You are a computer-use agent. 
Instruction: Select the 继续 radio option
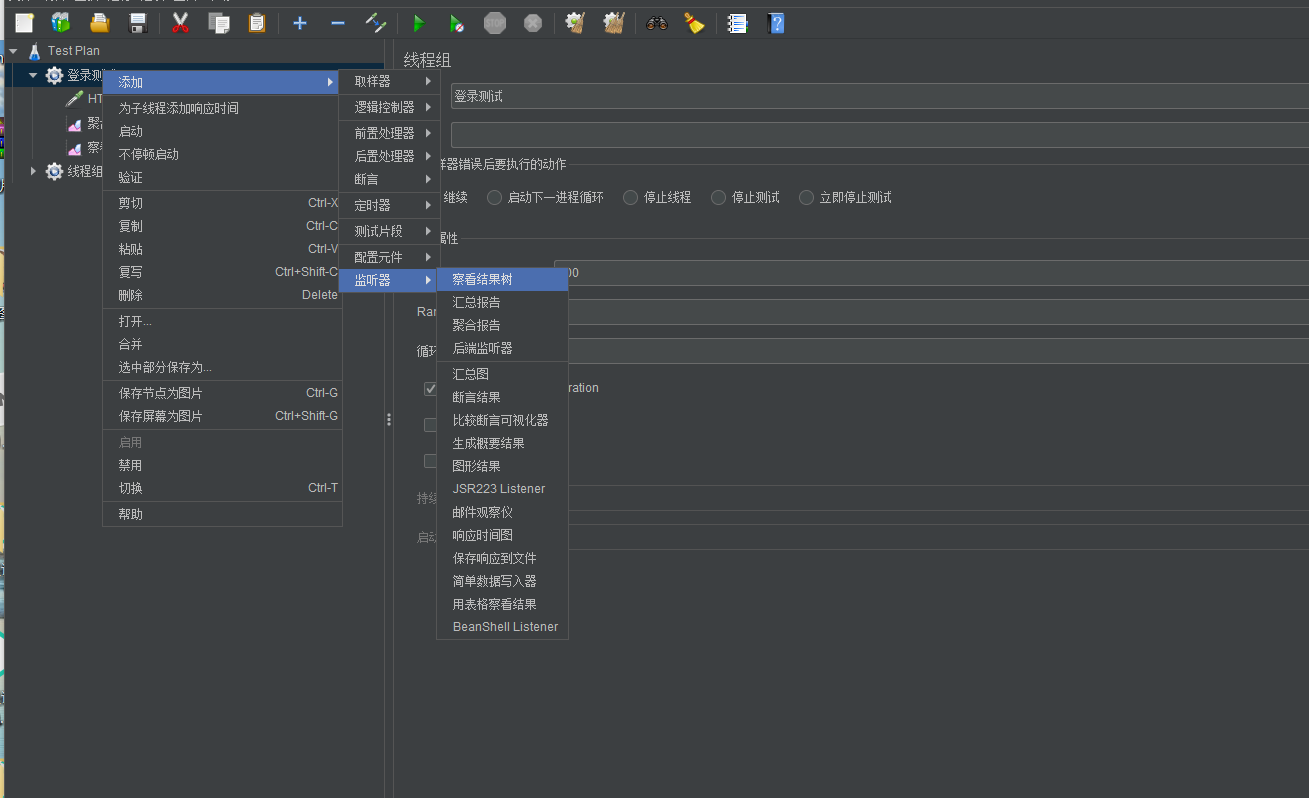click(x=455, y=197)
